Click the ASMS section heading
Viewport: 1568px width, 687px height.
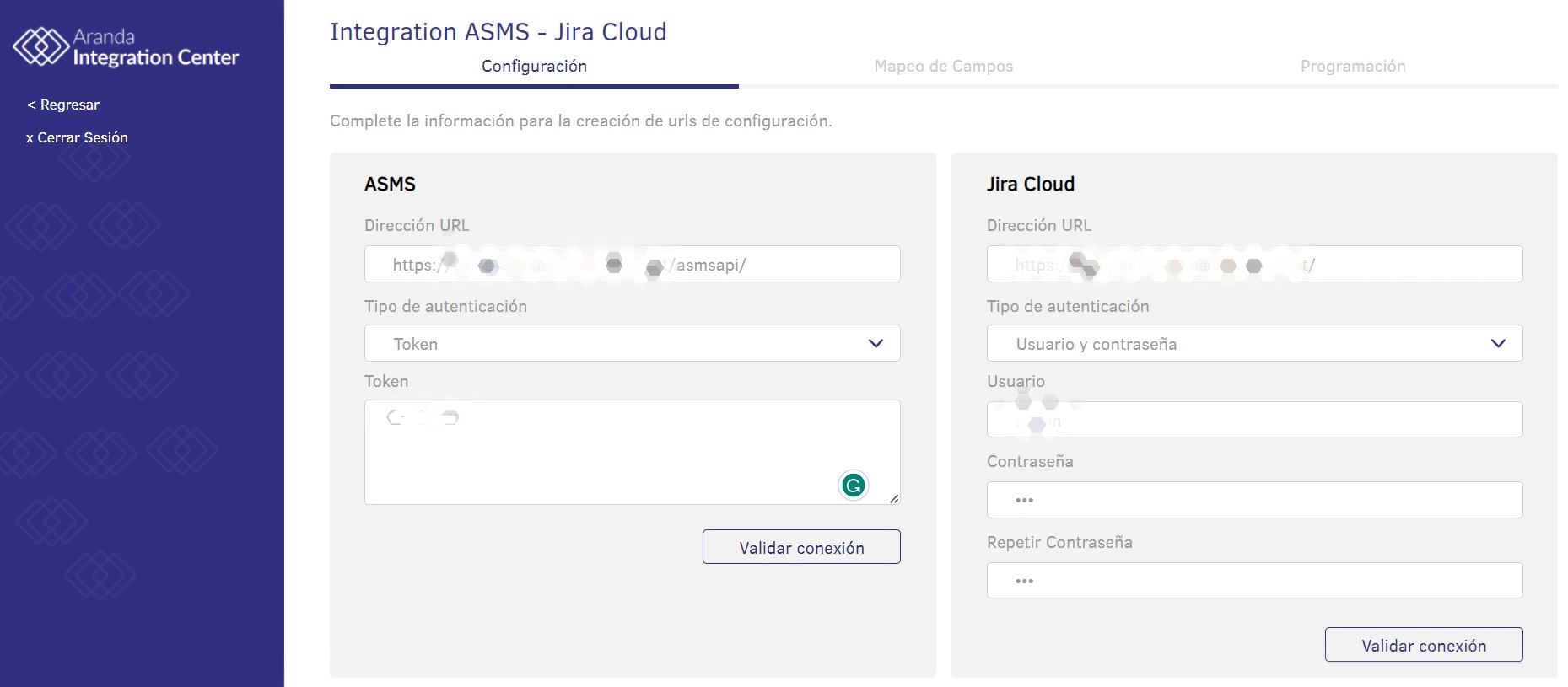[390, 184]
